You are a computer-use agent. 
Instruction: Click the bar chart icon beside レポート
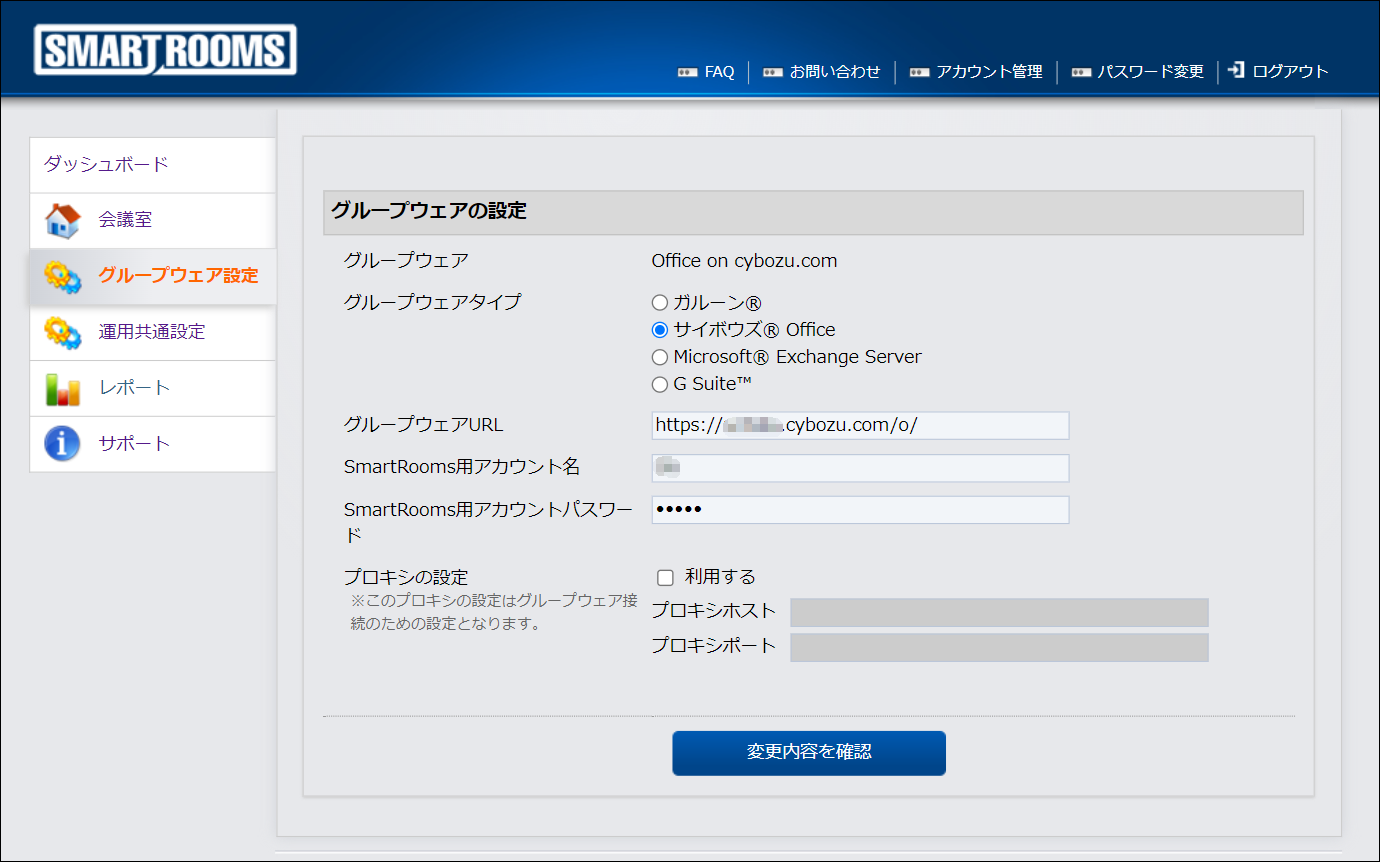(62, 389)
